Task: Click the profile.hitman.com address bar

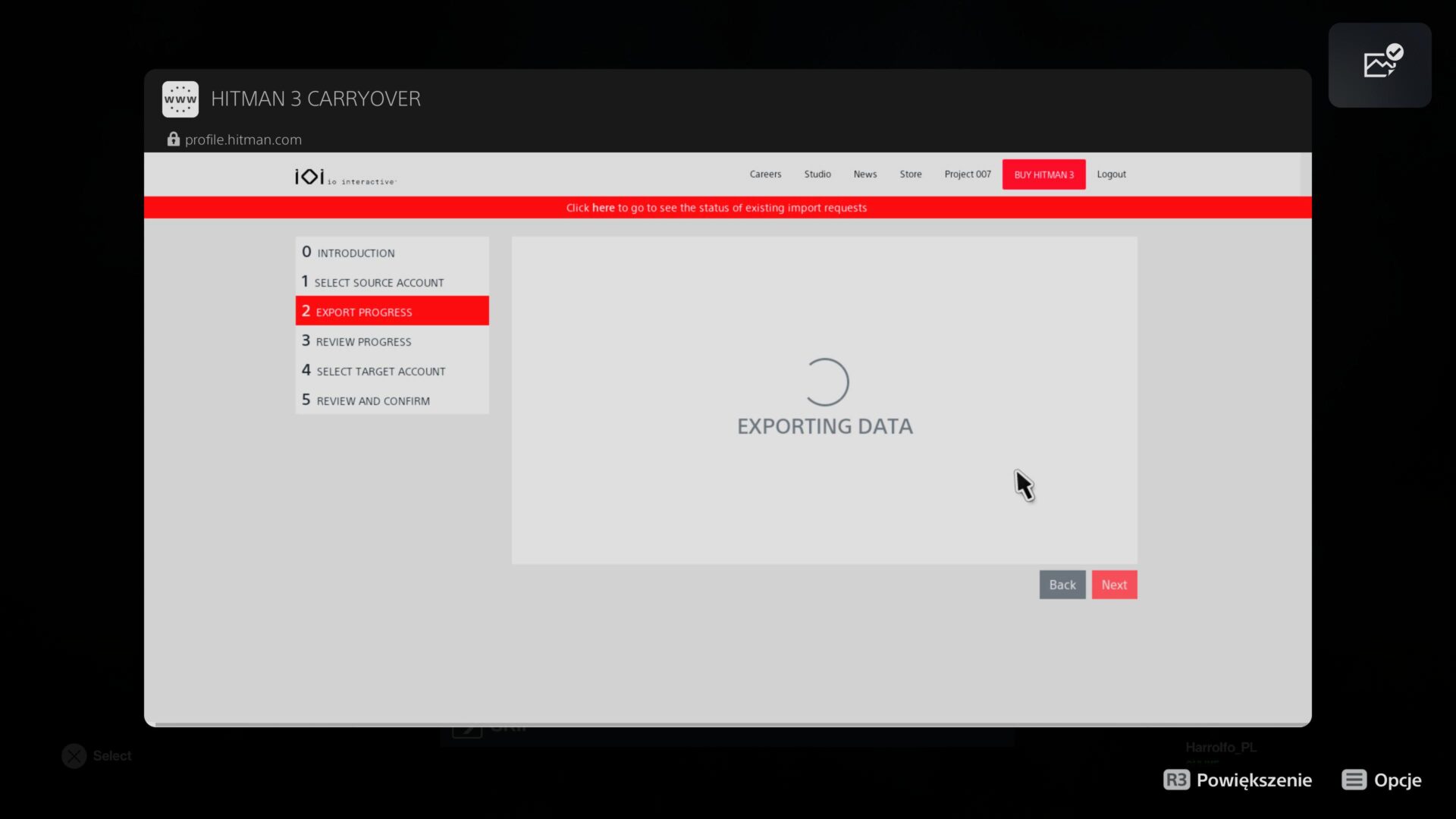Action: (243, 140)
